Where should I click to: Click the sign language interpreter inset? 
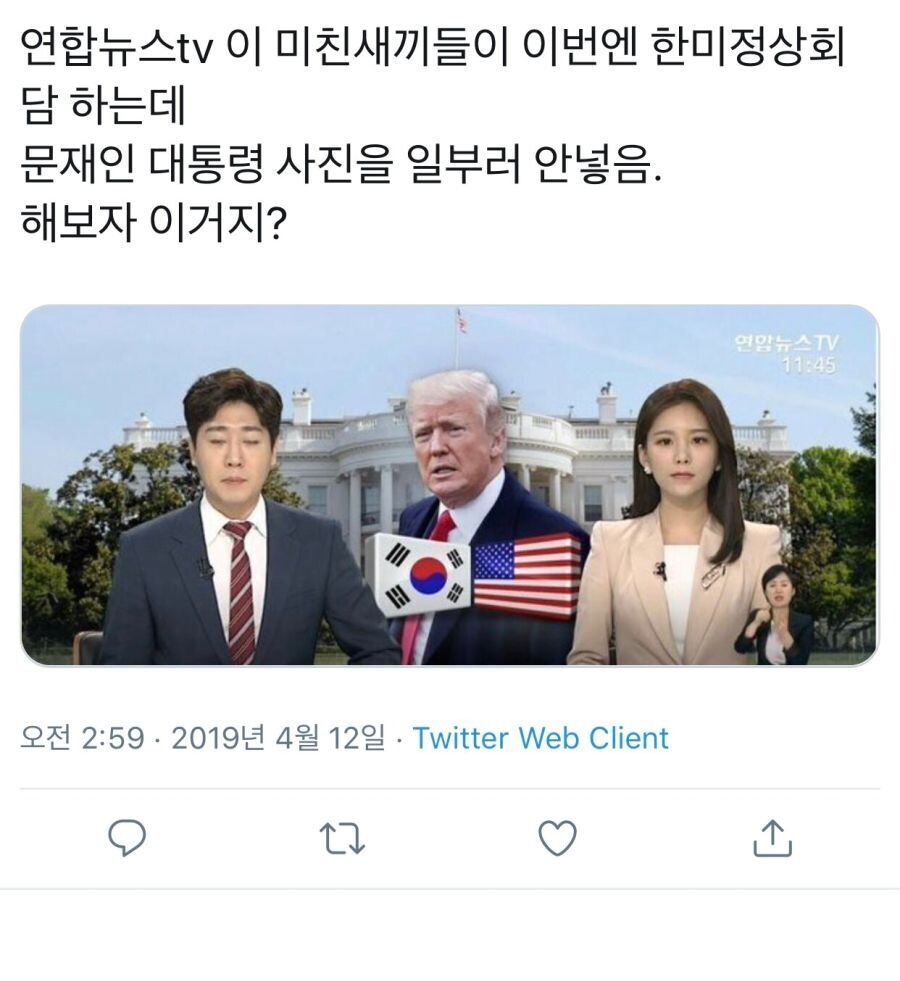click(775, 614)
